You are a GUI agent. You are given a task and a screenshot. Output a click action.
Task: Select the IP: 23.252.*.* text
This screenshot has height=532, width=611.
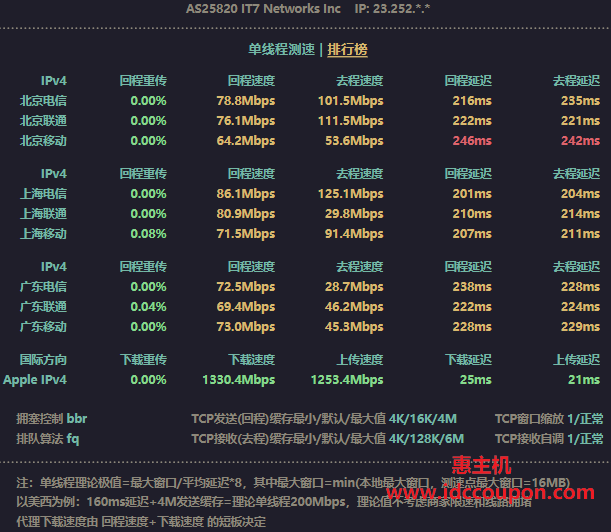[392, 9]
